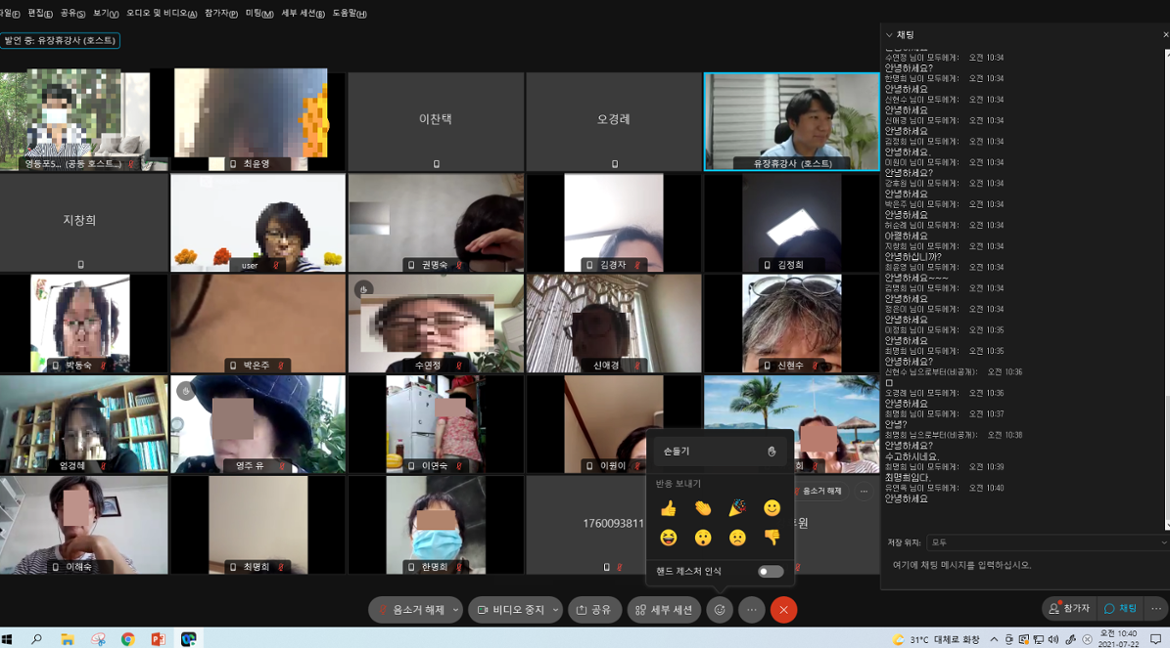Screen dimensions: 1170x648
Task: Switch to the 참가자 panel tab
Action: [x=1068, y=609]
